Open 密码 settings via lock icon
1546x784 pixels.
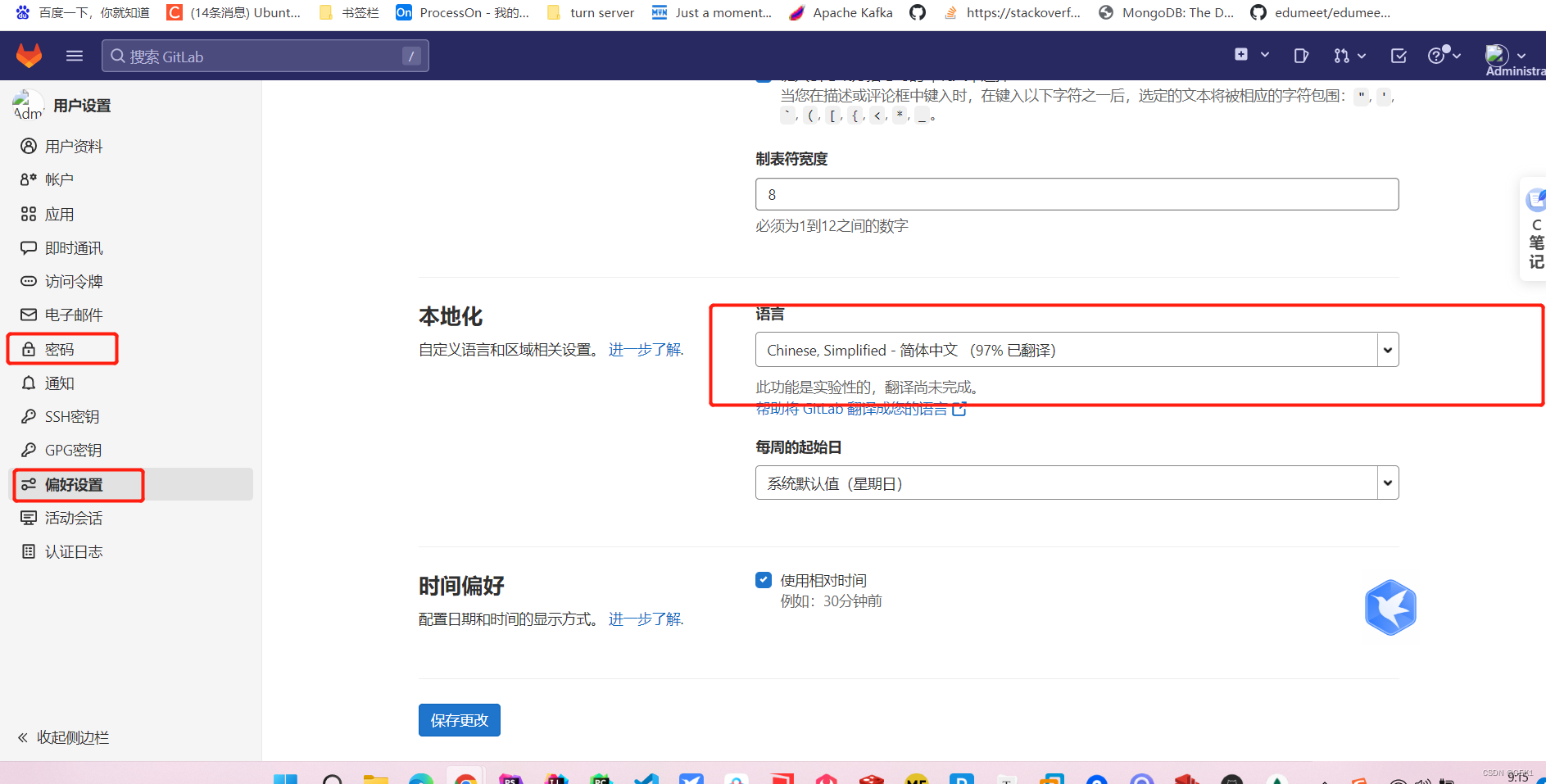click(28, 348)
